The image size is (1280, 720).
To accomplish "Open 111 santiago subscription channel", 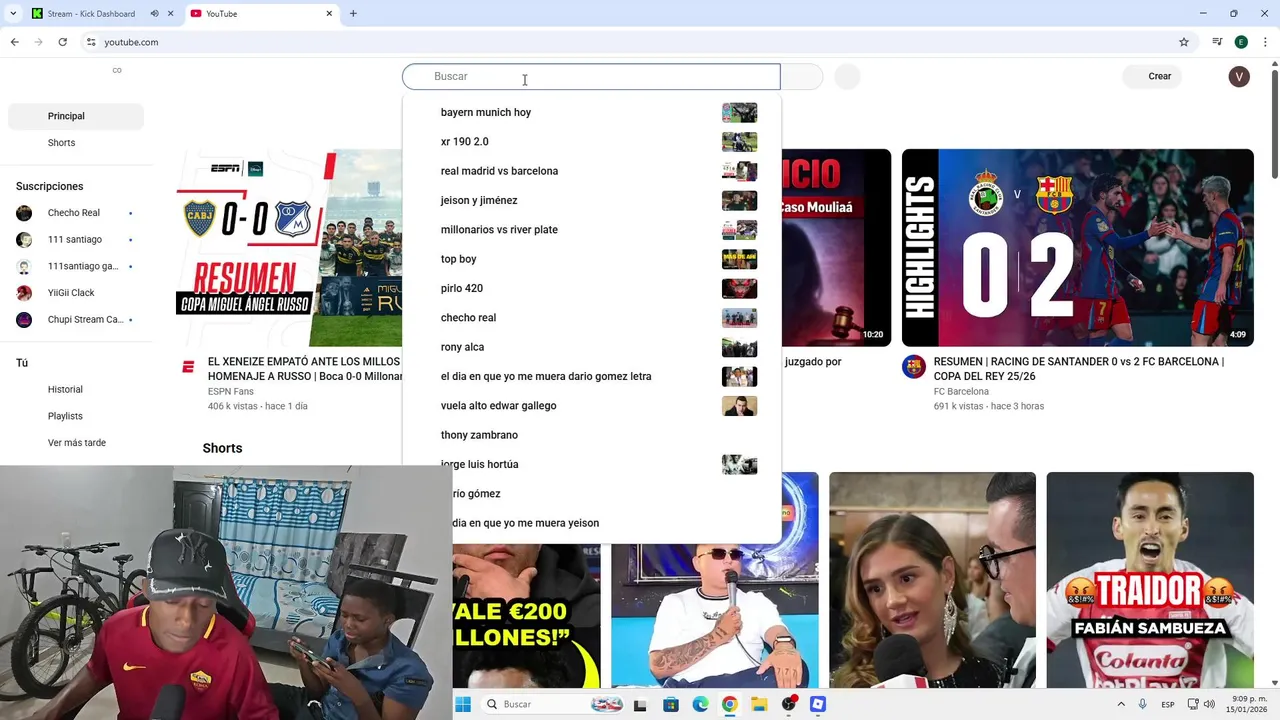I will point(76,240).
